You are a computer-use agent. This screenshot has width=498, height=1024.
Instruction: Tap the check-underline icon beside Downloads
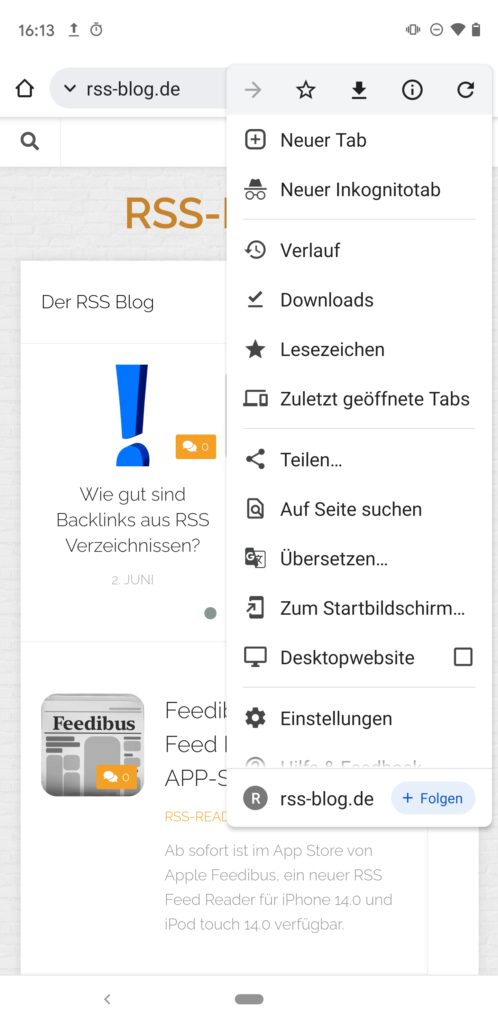255,300
